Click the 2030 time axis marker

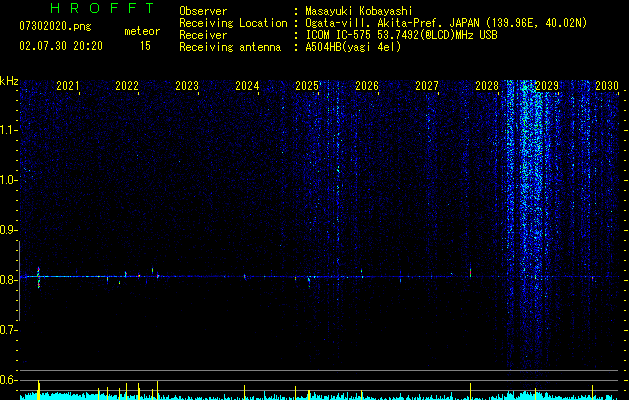(x=607, y=86)
